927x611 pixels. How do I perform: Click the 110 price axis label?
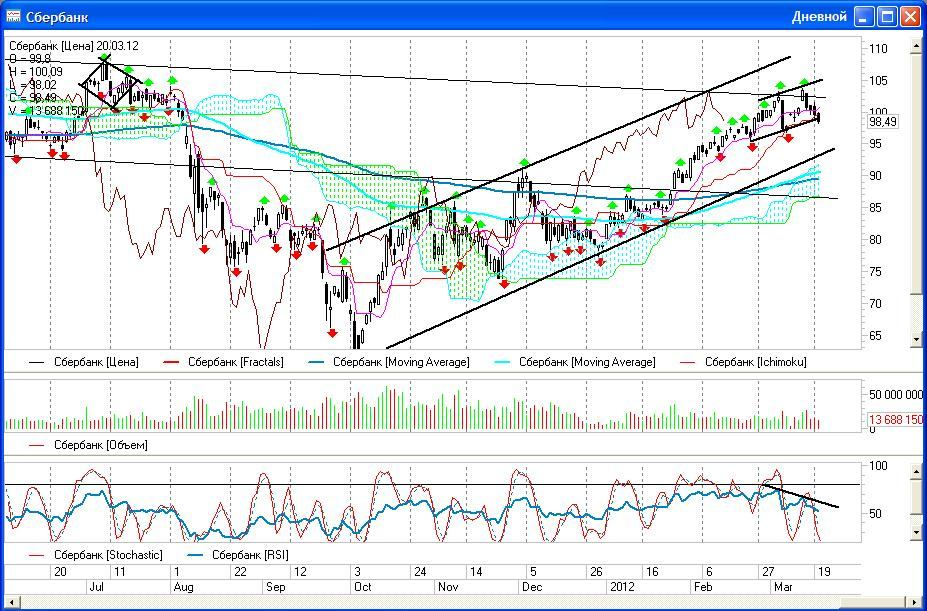[x=879, y=49]
